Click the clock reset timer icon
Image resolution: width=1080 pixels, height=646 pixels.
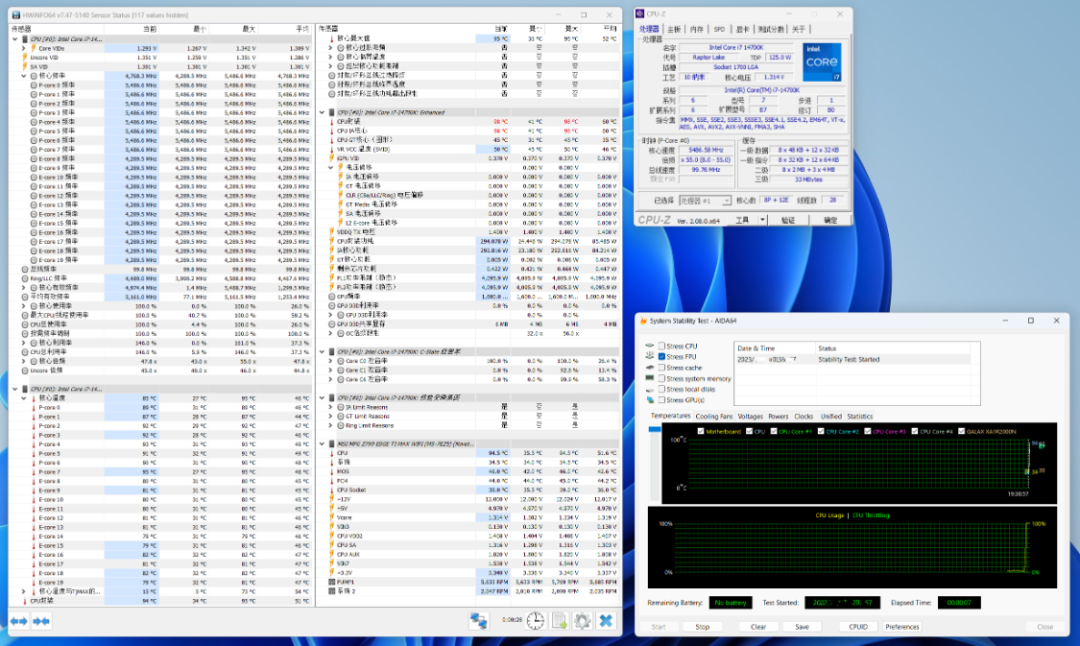point(536,621)
